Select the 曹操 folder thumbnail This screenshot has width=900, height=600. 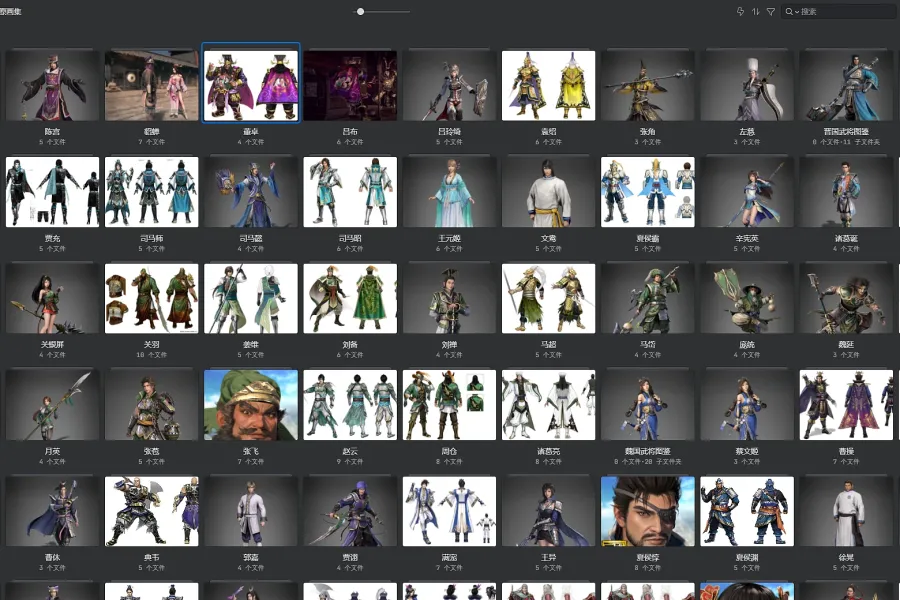tap(847, 405)
